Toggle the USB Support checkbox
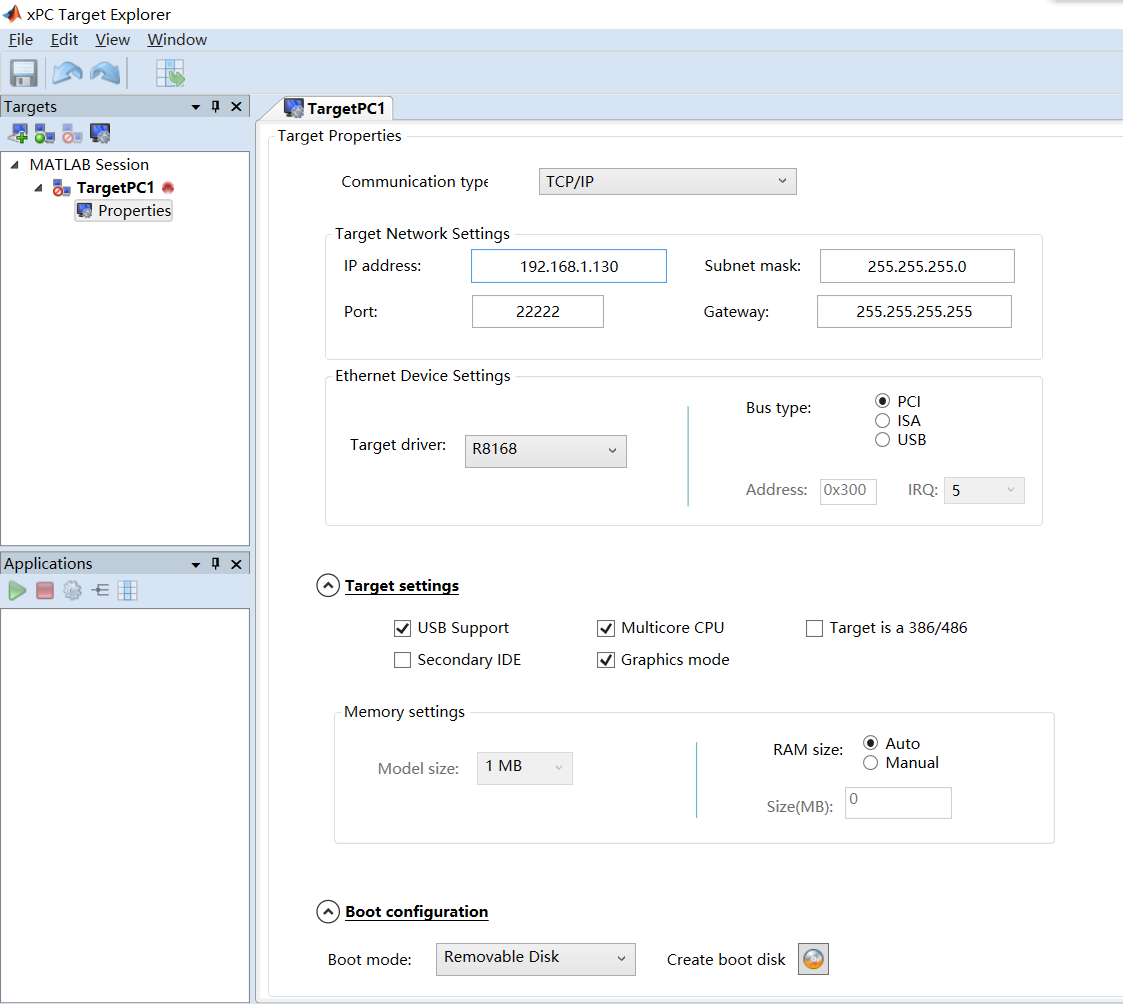This screenshot has width=1123, height=1004. click(x=403, y=629)
